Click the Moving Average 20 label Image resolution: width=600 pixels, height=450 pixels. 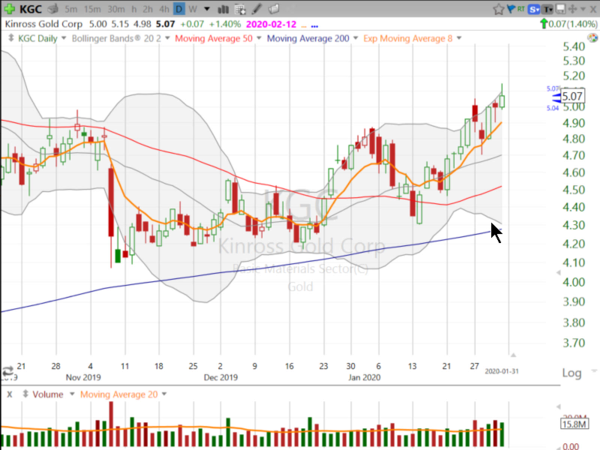pos(119,394)
